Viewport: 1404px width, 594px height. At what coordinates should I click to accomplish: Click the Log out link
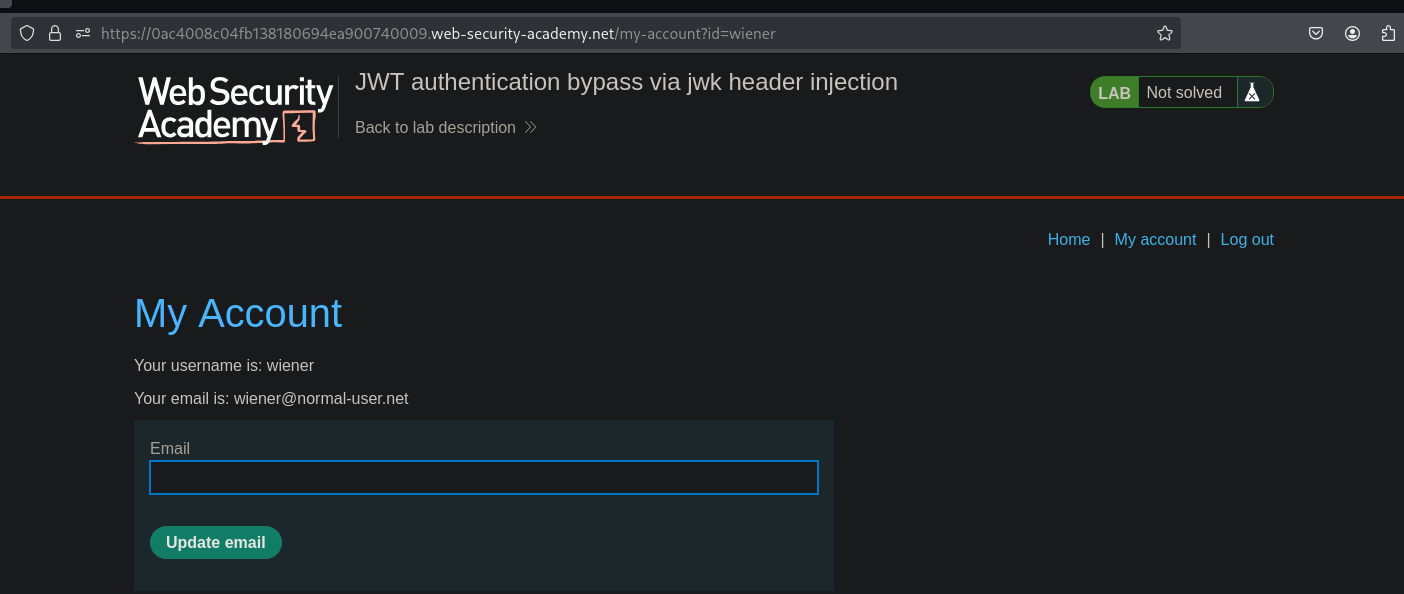click(1246, 240)
